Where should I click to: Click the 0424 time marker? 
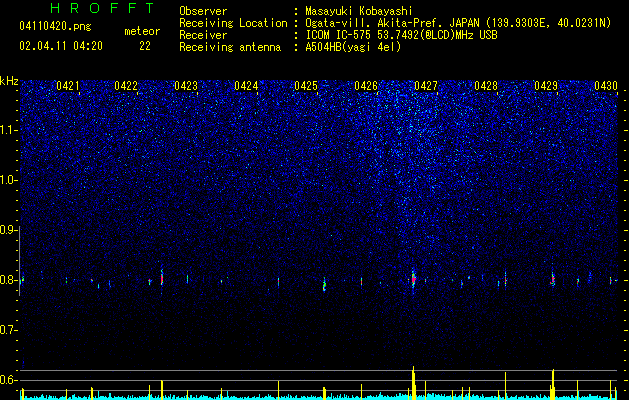pos(246,86)
